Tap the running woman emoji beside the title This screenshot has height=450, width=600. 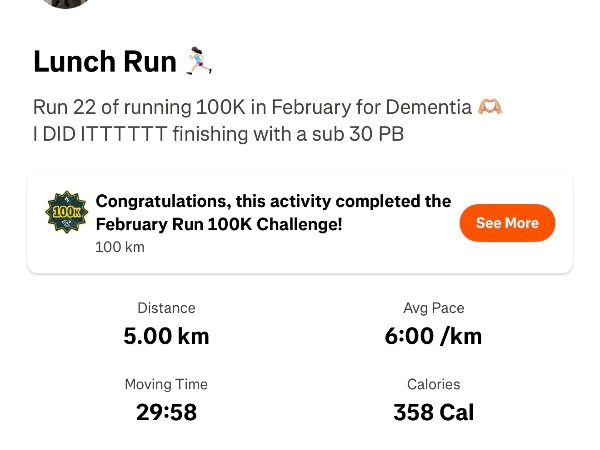[x=198, y=62]
